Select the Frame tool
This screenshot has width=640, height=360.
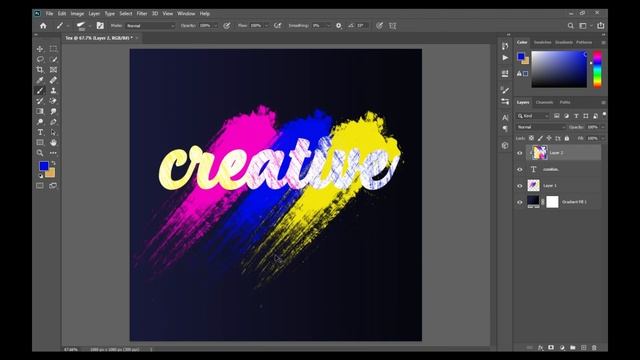(53, 70)
